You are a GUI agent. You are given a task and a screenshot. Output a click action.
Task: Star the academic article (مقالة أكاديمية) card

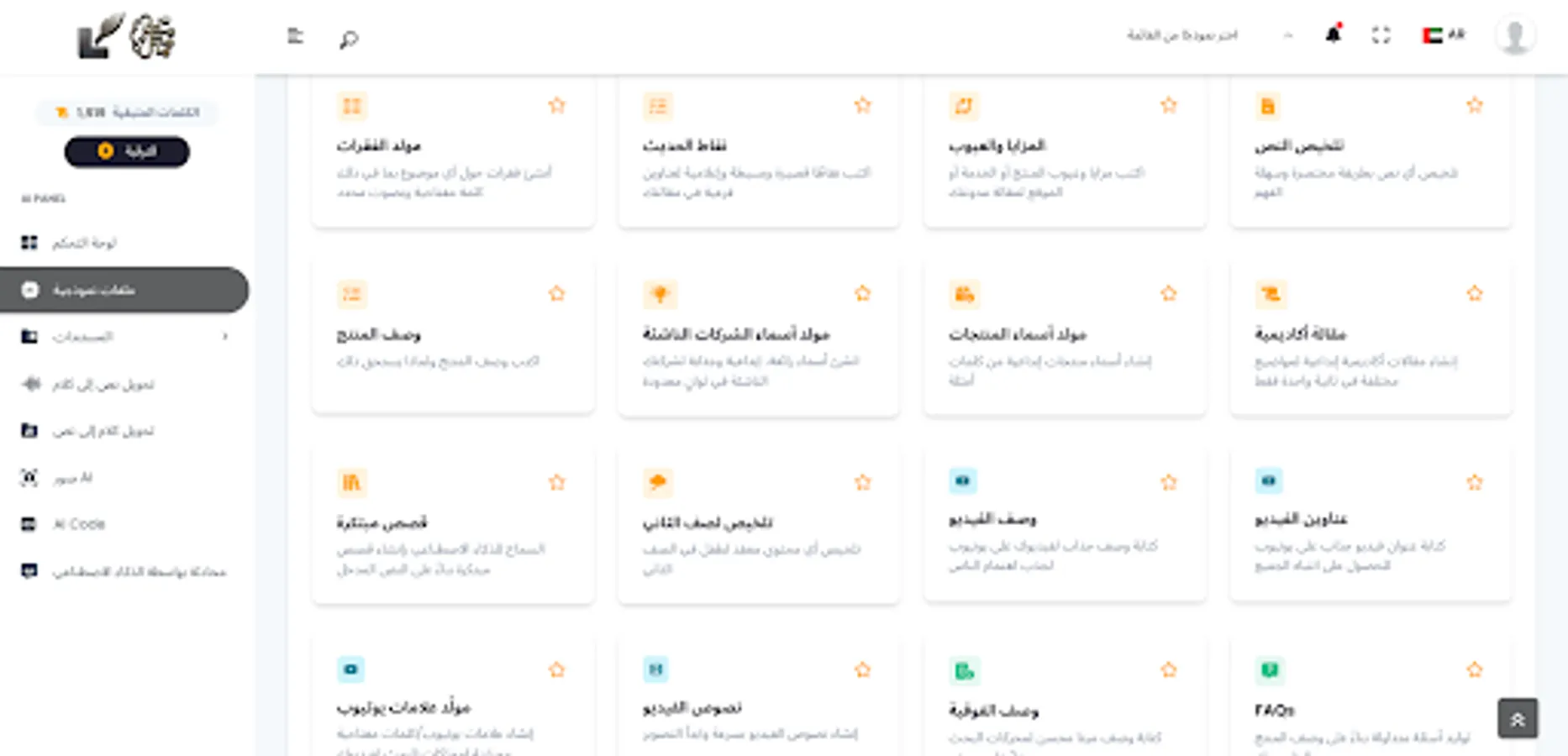(1474, 293)
